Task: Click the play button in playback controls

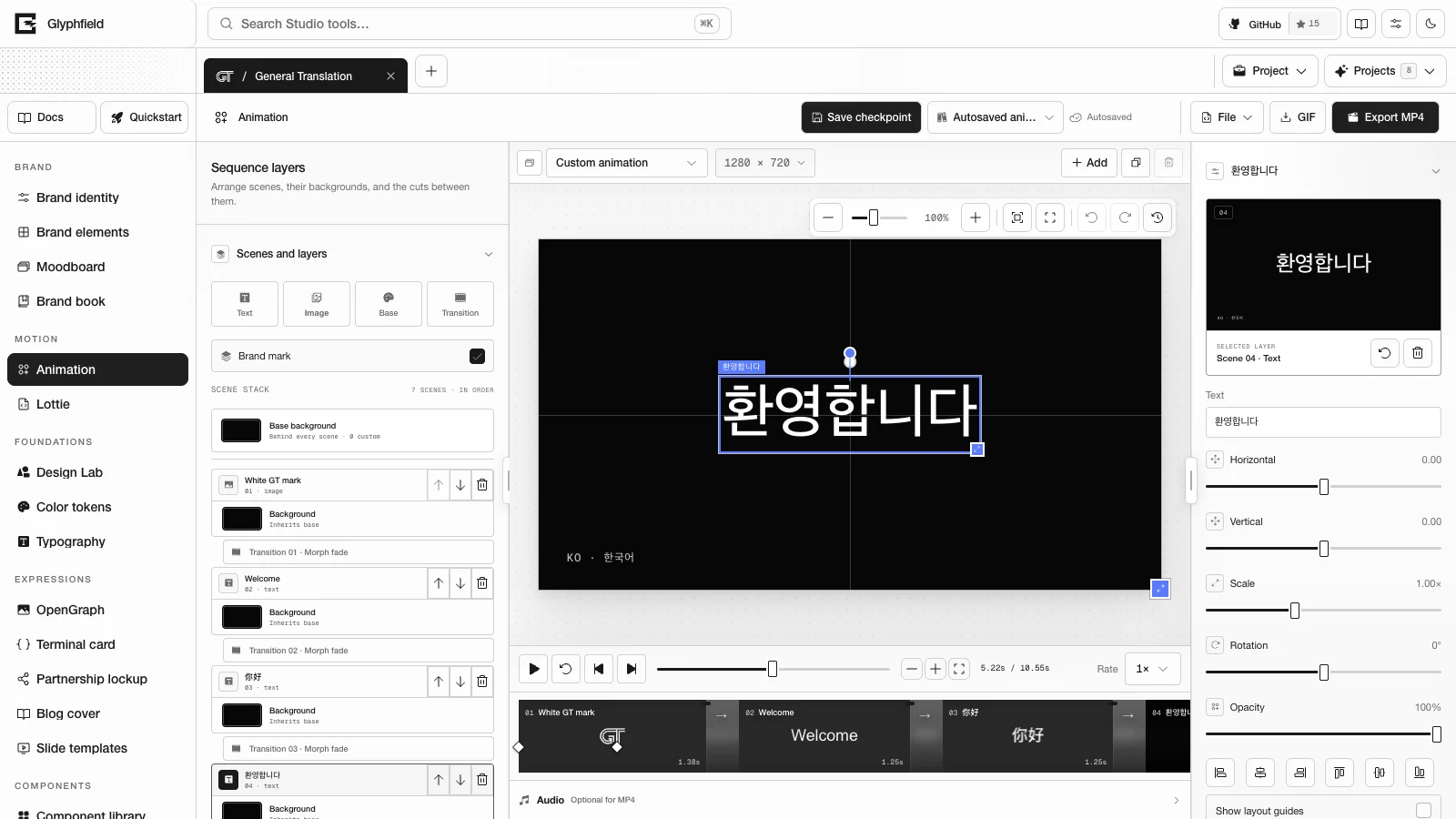Action: coord(533,669)
